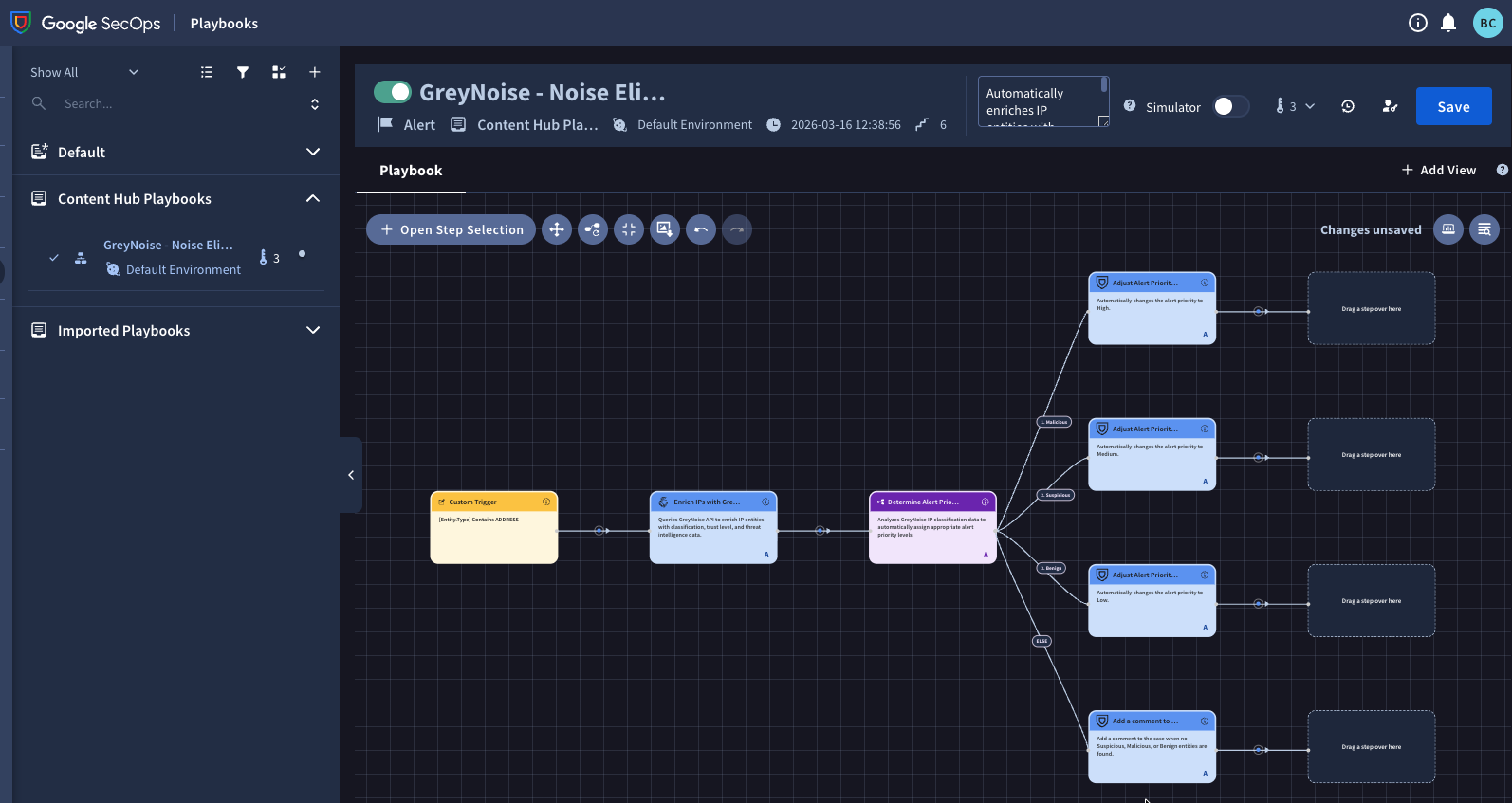Image resolution: width=1512 pixels, height=803 pixels.
Task: Open info icon on Enrich IPs node
Action: point(765,502)
